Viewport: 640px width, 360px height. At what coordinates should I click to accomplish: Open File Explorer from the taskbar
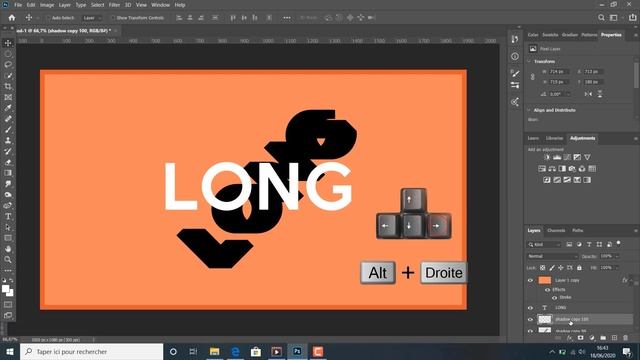pos(214,351)
